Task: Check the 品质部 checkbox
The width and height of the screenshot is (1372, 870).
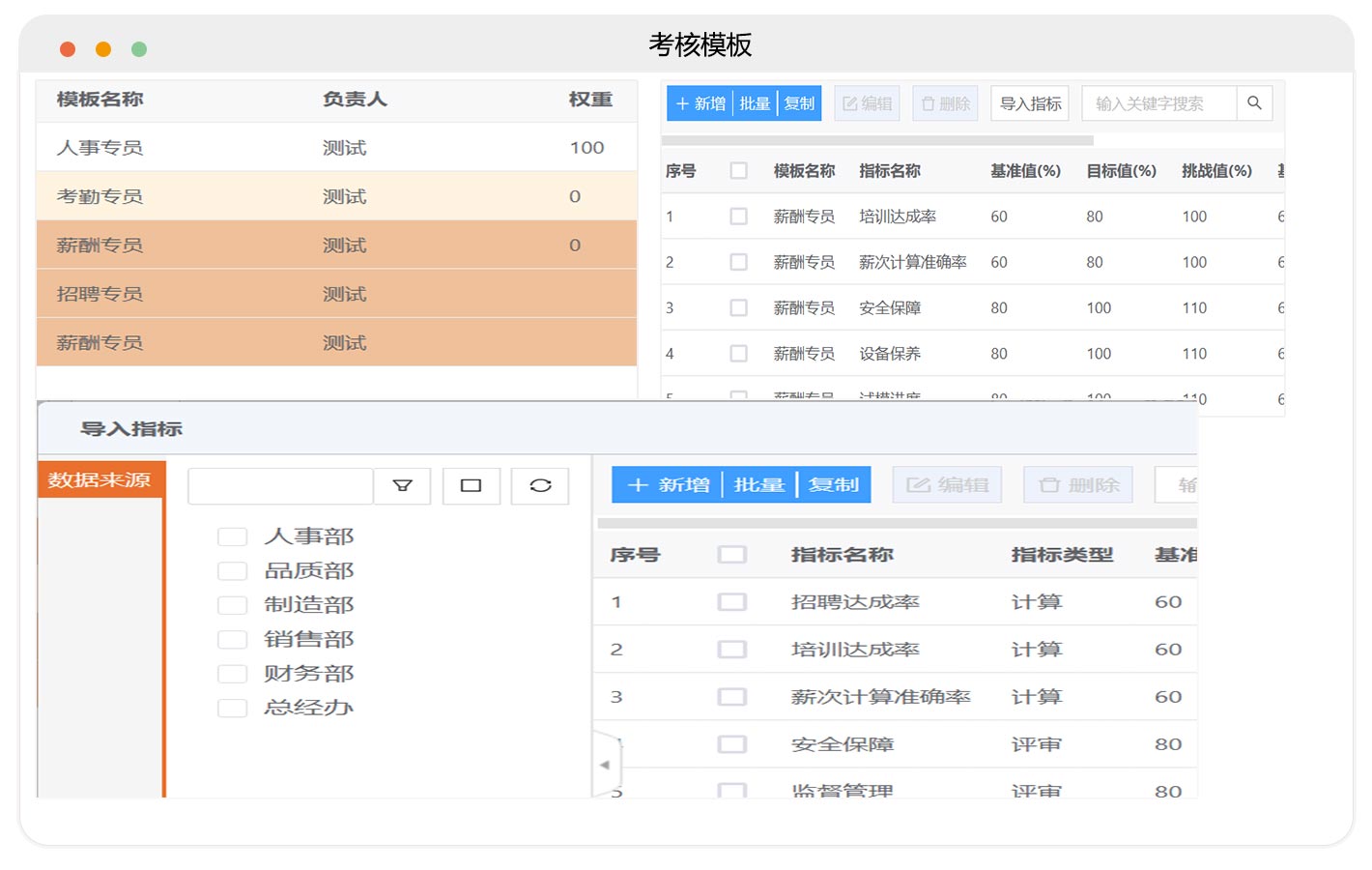Action: click(x=232, y=571)
